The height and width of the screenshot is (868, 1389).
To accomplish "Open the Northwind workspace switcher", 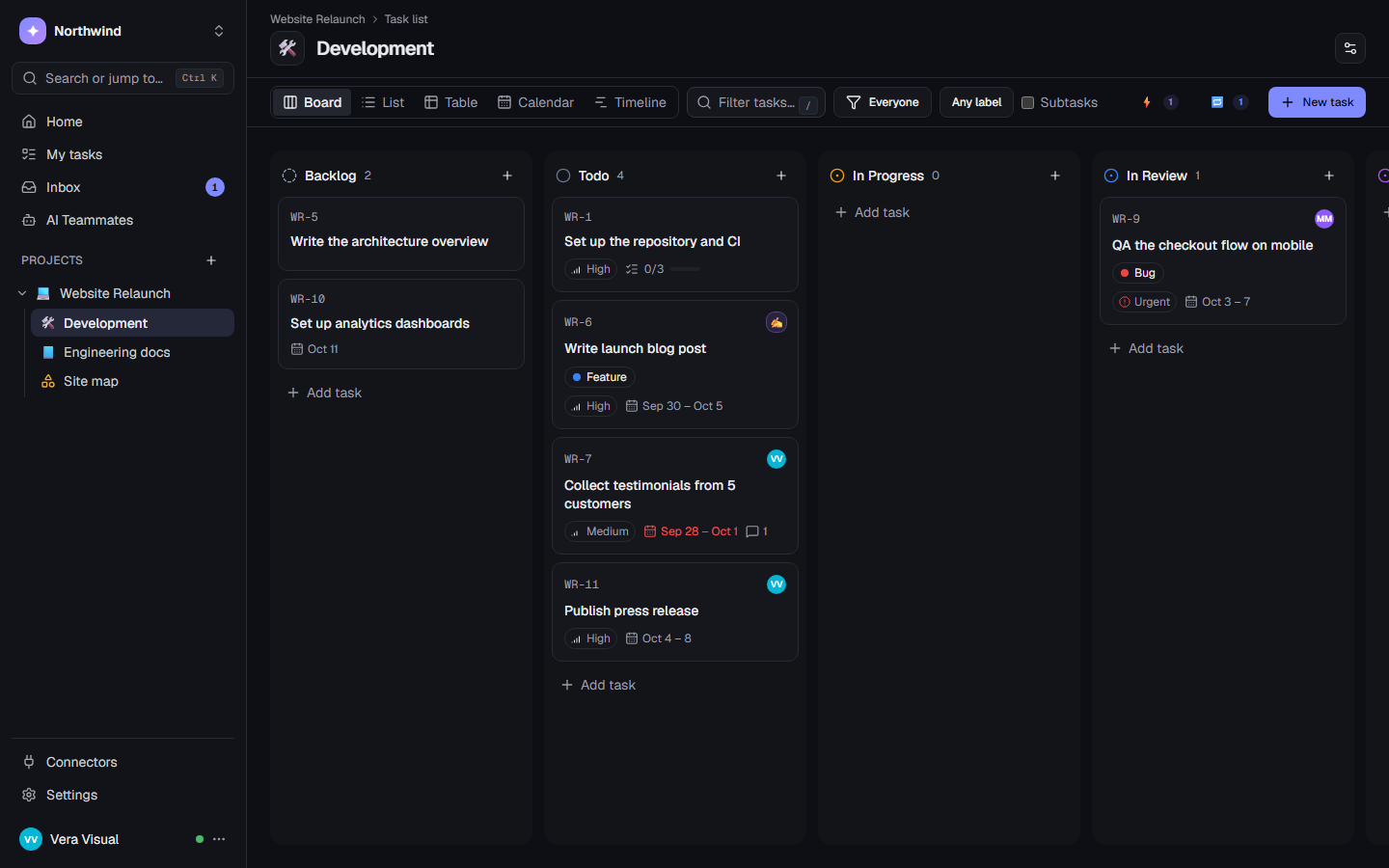I will pyautogui.click(x=123, y=31).
